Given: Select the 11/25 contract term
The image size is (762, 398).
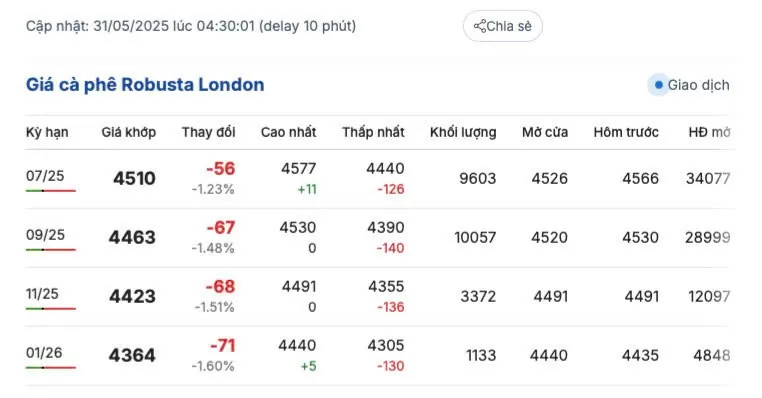Looking at the screenshot, I should (42, 294).
